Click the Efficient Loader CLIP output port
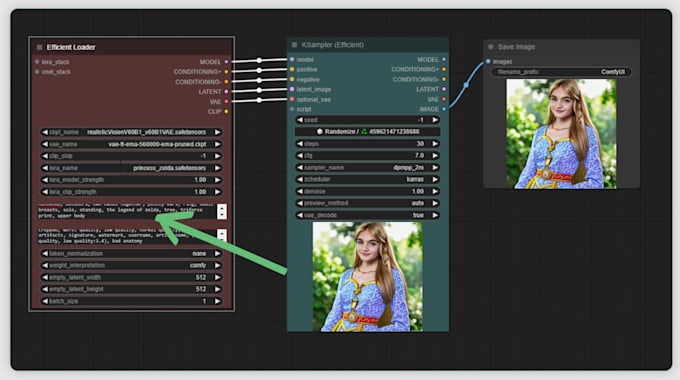 (226, 111)
